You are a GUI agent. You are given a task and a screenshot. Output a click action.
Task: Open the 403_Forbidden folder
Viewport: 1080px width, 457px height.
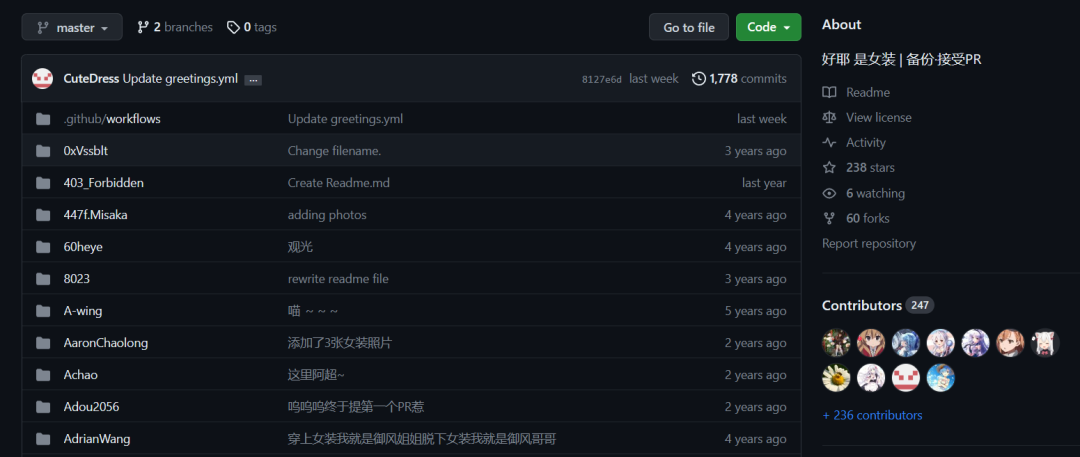click(103, 183)
